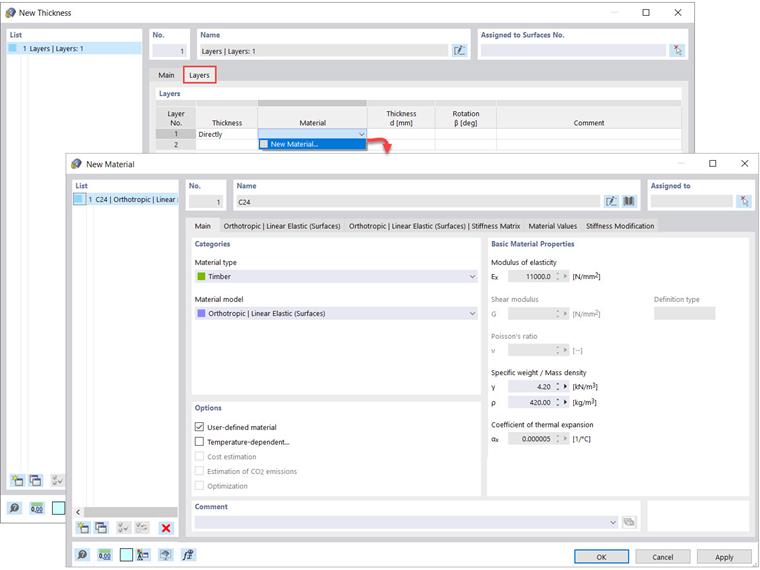
Task: Switch to Layers tab in New Thickness
Action: (x=199, y=75)
